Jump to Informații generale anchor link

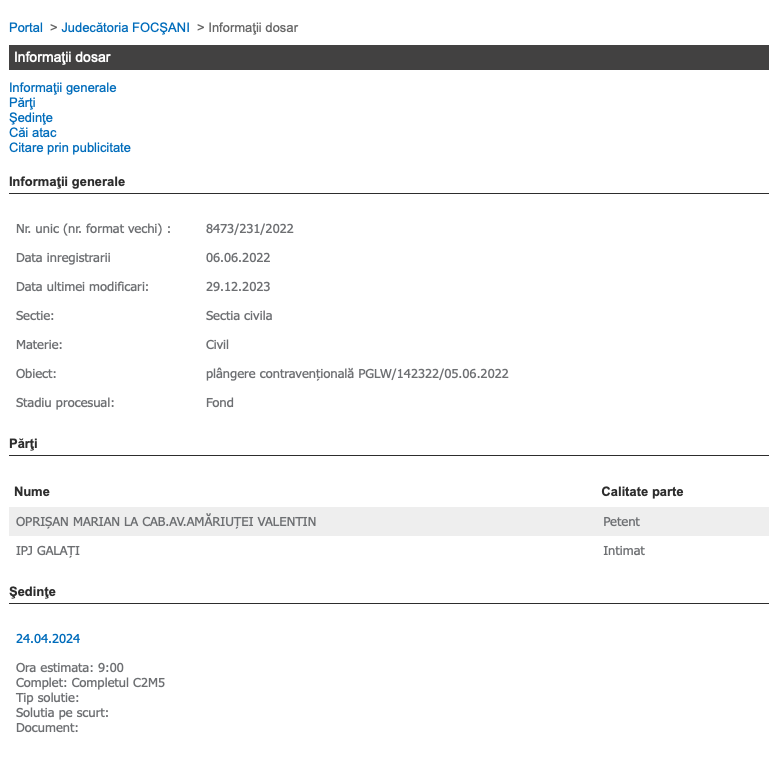[x=62, y=88]
